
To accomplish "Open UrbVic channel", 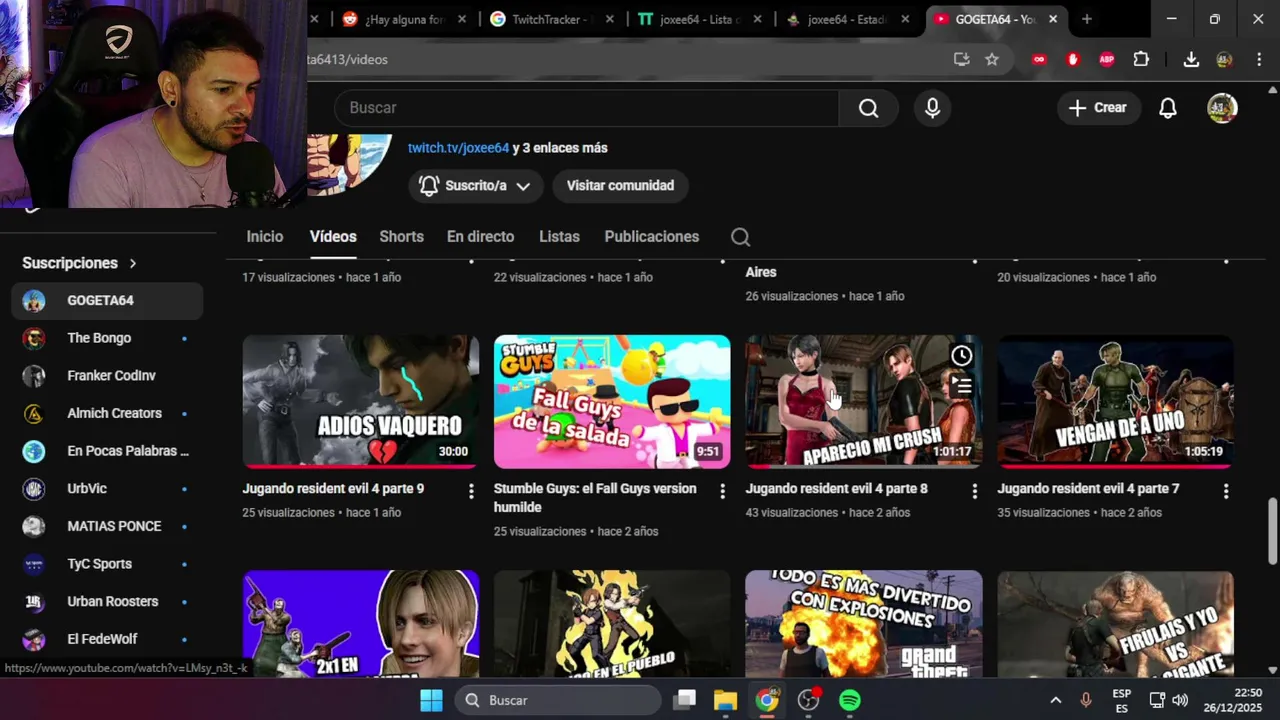I will [107, 489].
